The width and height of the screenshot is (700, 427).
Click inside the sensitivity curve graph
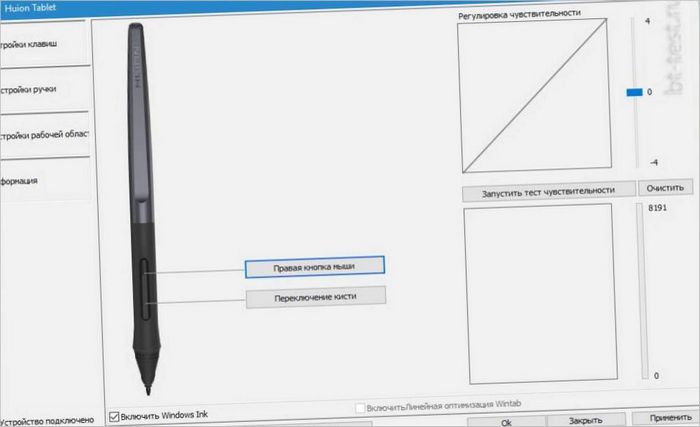[x=534, y=96]
